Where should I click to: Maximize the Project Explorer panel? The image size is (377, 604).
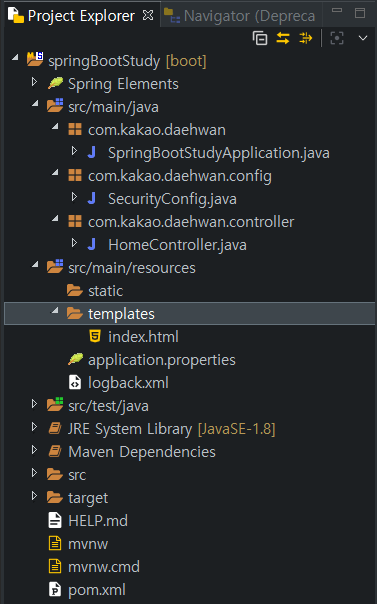[x=360, y=13]
